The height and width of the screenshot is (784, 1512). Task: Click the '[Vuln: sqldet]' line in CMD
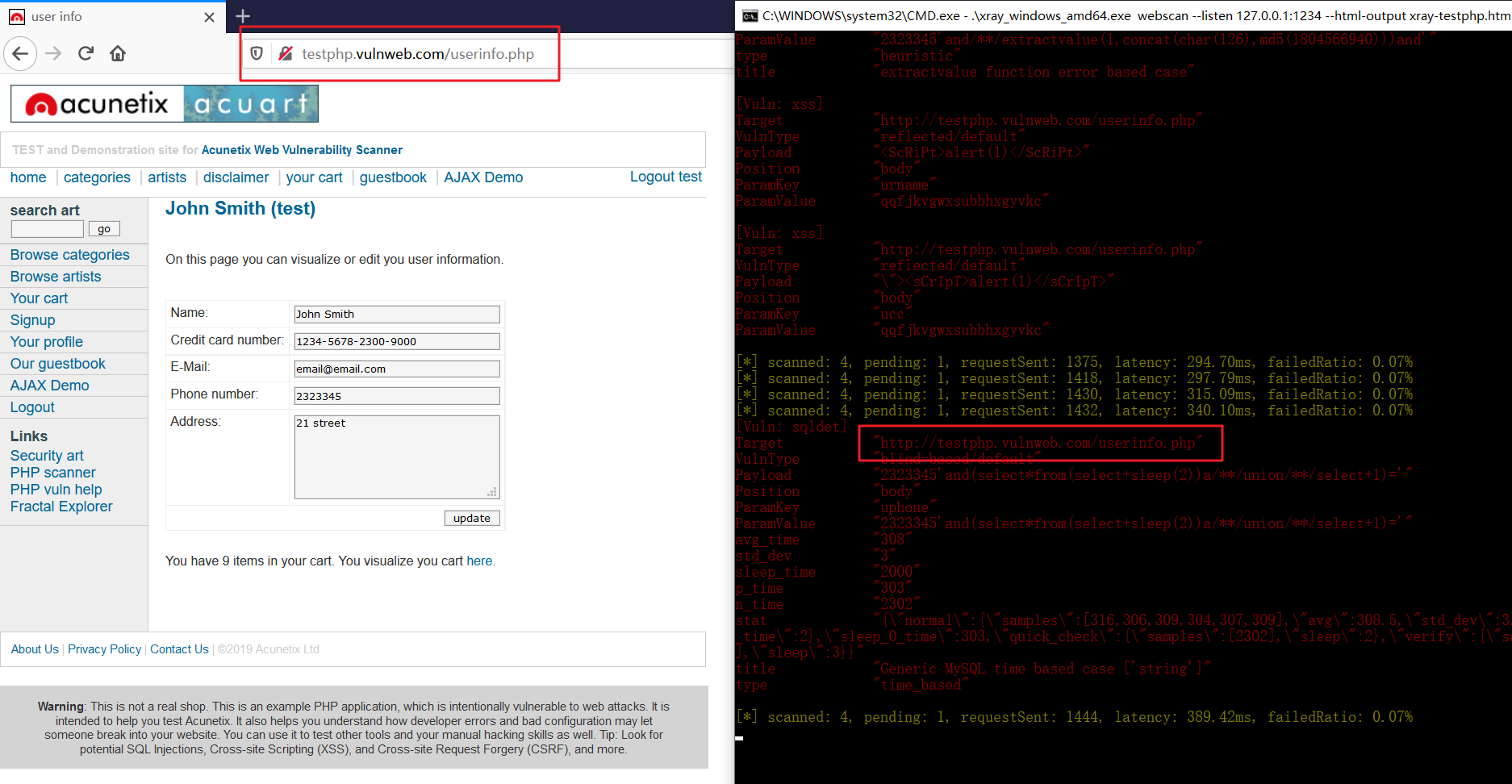point(792,427)
